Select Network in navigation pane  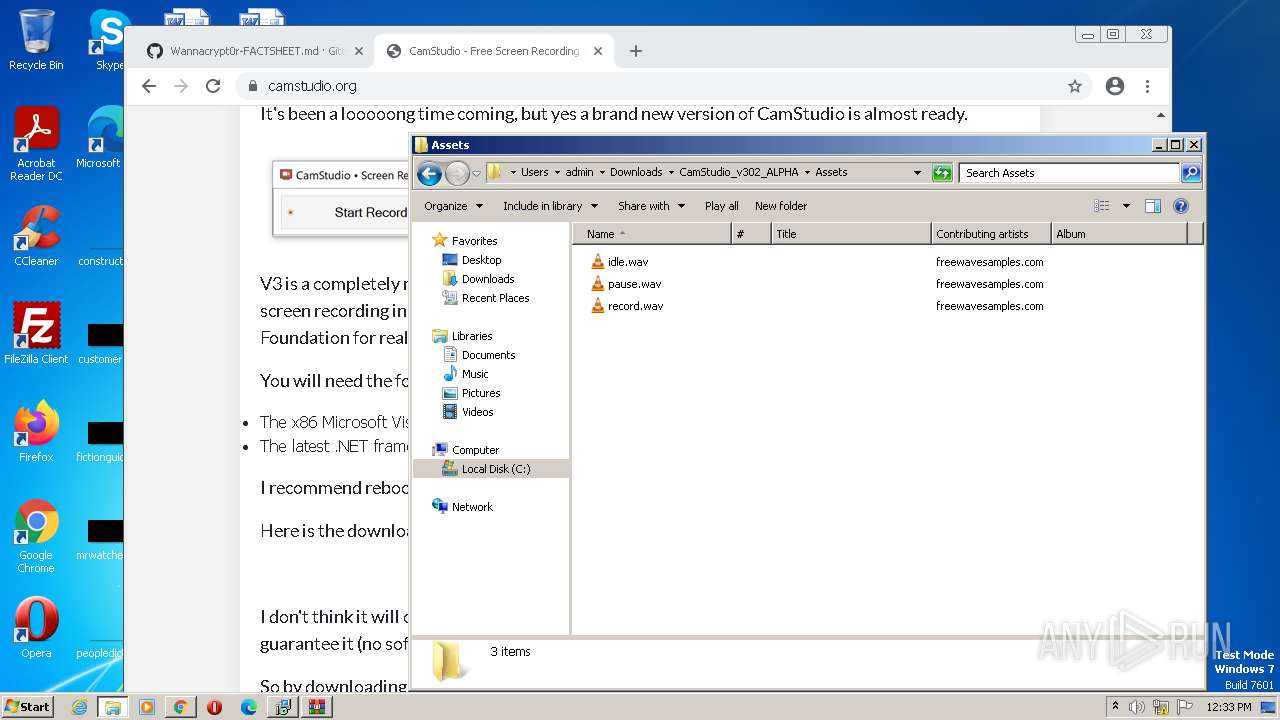coord(472,507)
